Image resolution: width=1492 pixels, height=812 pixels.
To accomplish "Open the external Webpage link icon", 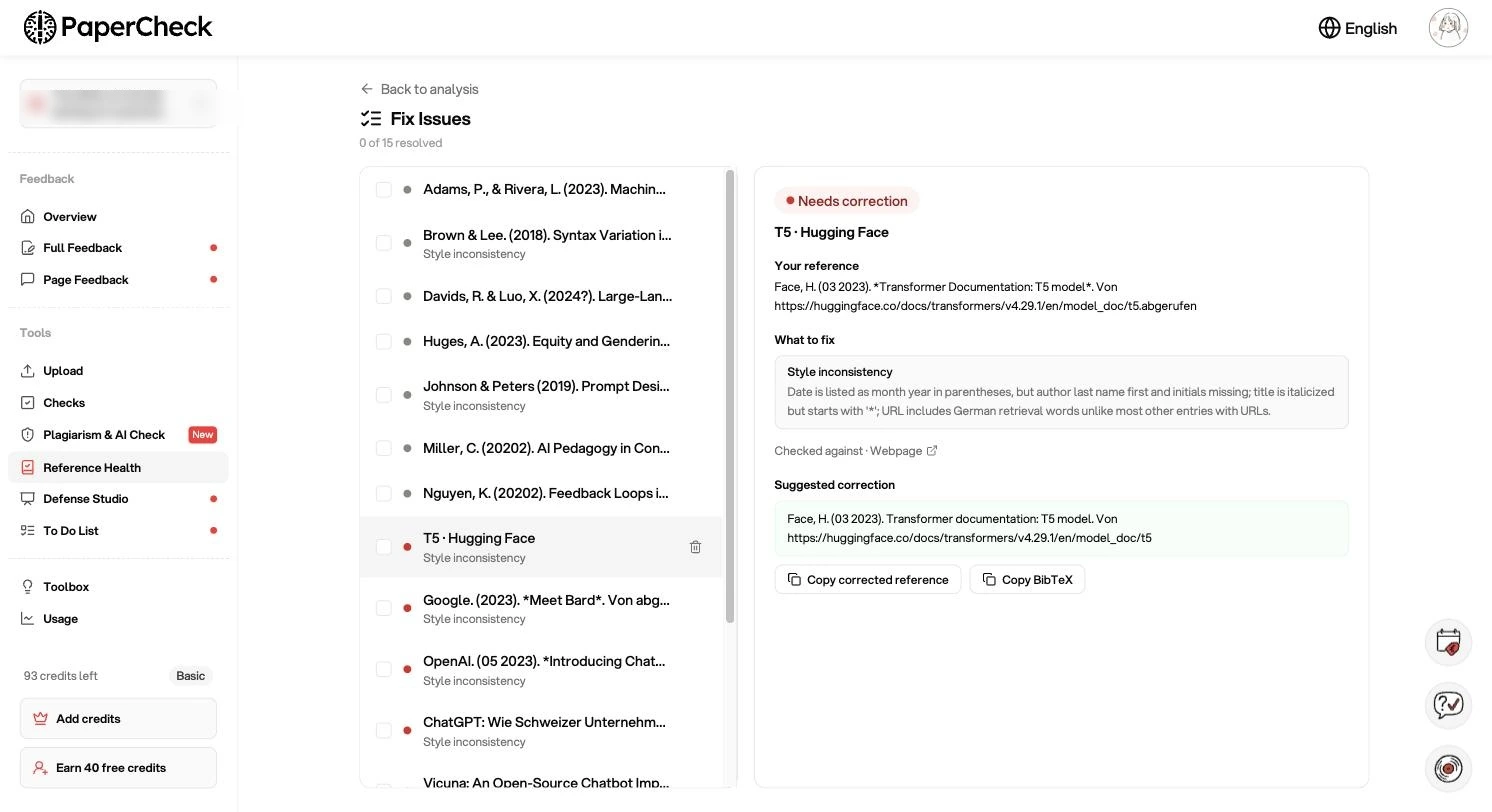I will [932, 451].
